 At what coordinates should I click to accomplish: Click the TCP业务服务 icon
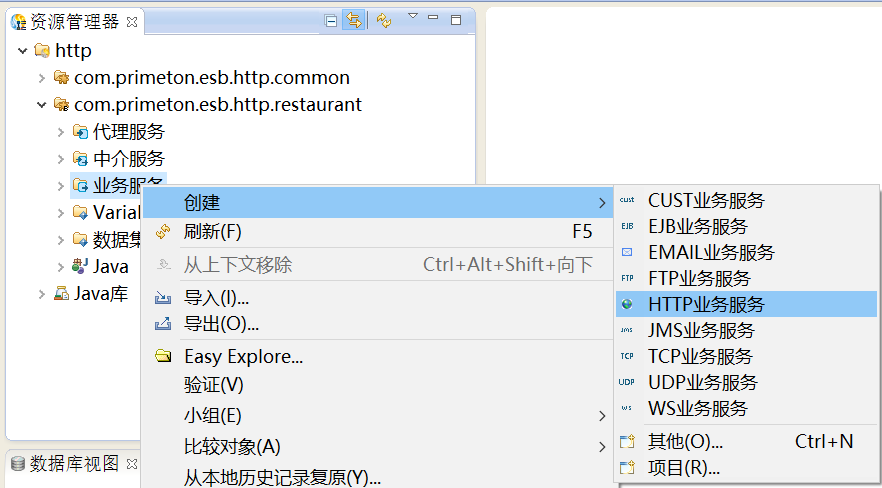(x=627, y=356)
